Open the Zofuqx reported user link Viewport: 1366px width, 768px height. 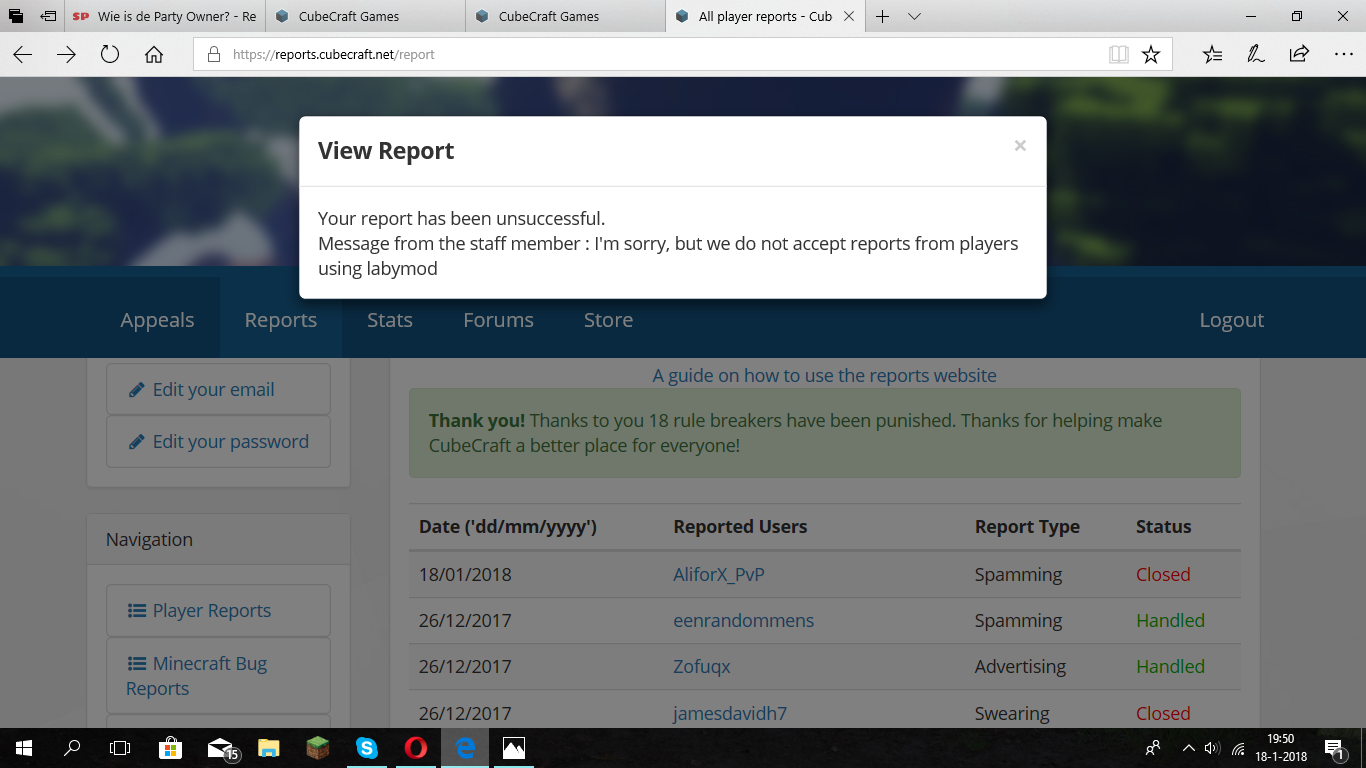pyautogui.click(x=702, y=667)
